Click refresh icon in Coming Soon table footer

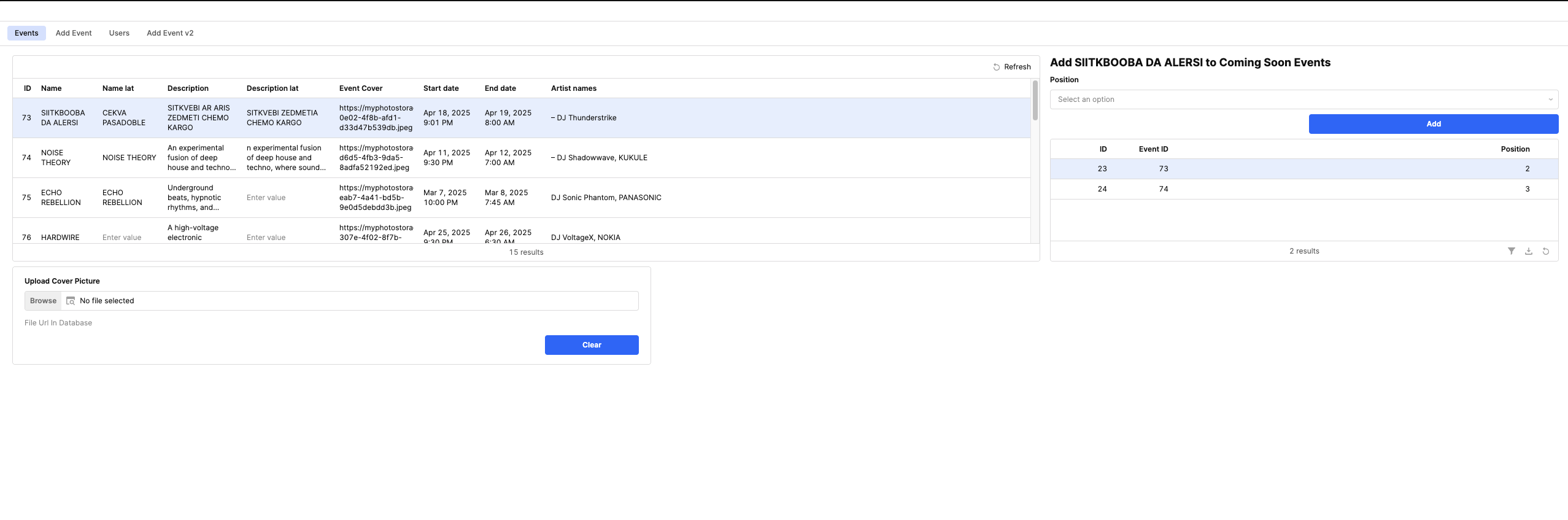tap(1545, 251)
